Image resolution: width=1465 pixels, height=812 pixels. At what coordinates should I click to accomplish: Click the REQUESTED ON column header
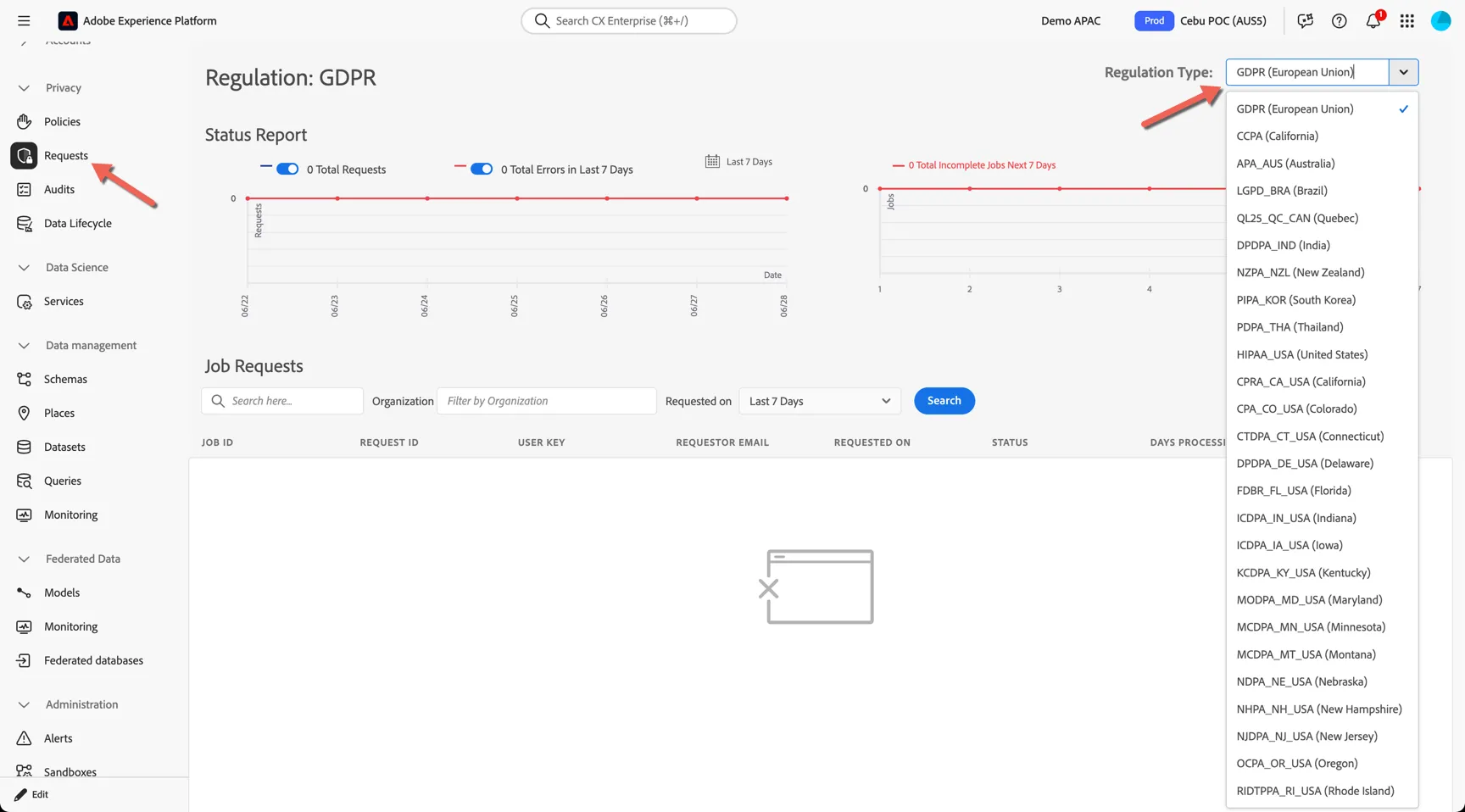(x=872, y=442)
